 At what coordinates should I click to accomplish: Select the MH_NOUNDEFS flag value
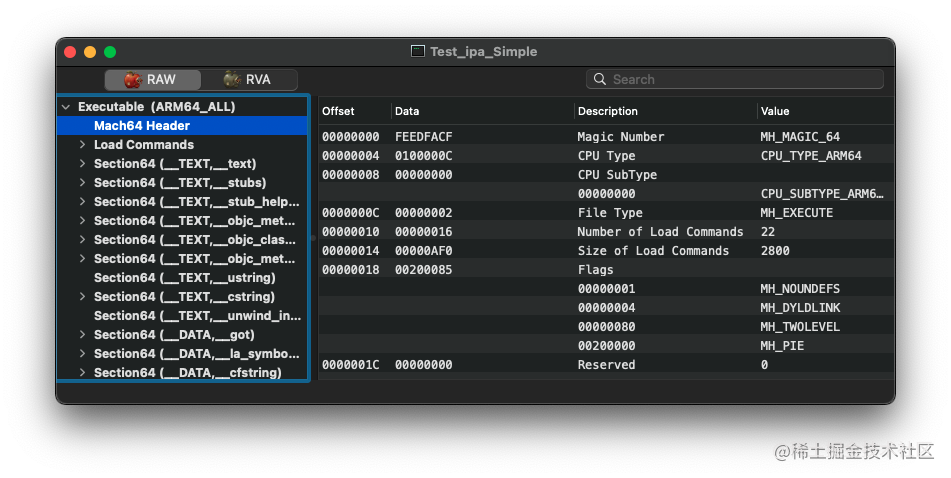[800, 289]
